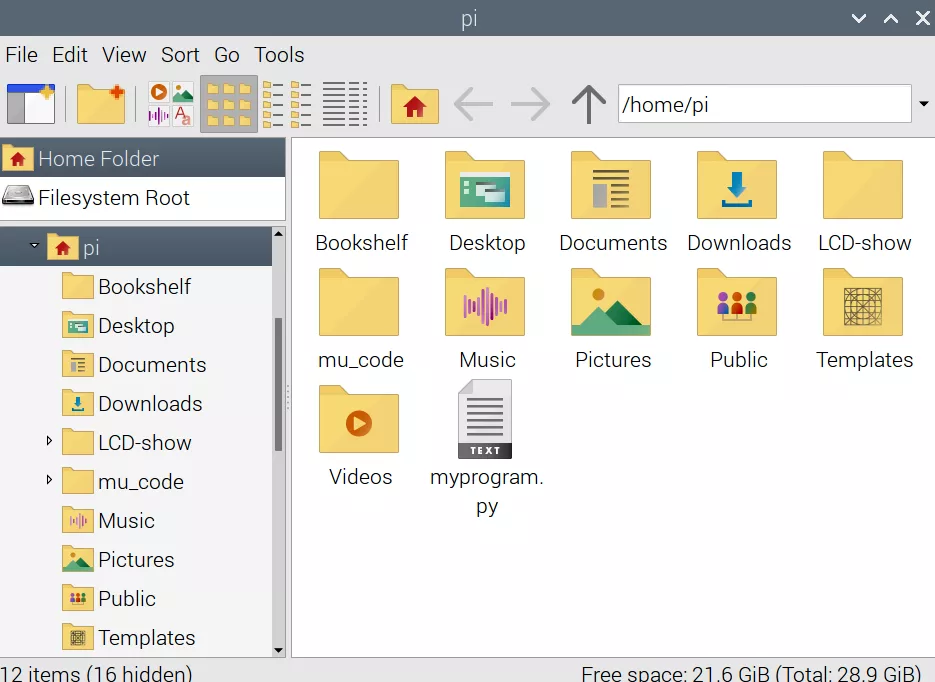This screenshot has height=682, width=935.
Task: Select Home Folder in the places panel
Action: [x=98, y=158]
